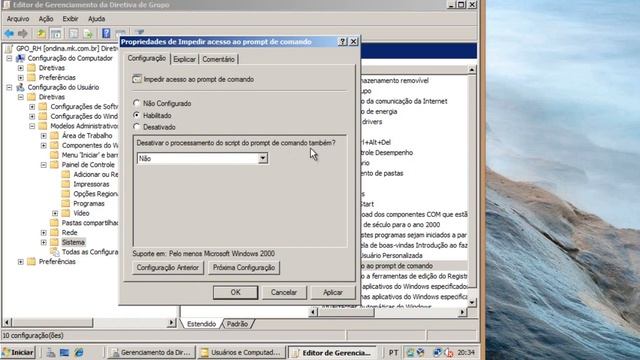Screen dimensions: 640x360
Task: Click the Menu 'Iniciar' folder icon
Action: pyautogui.click(x=54, y=155)
